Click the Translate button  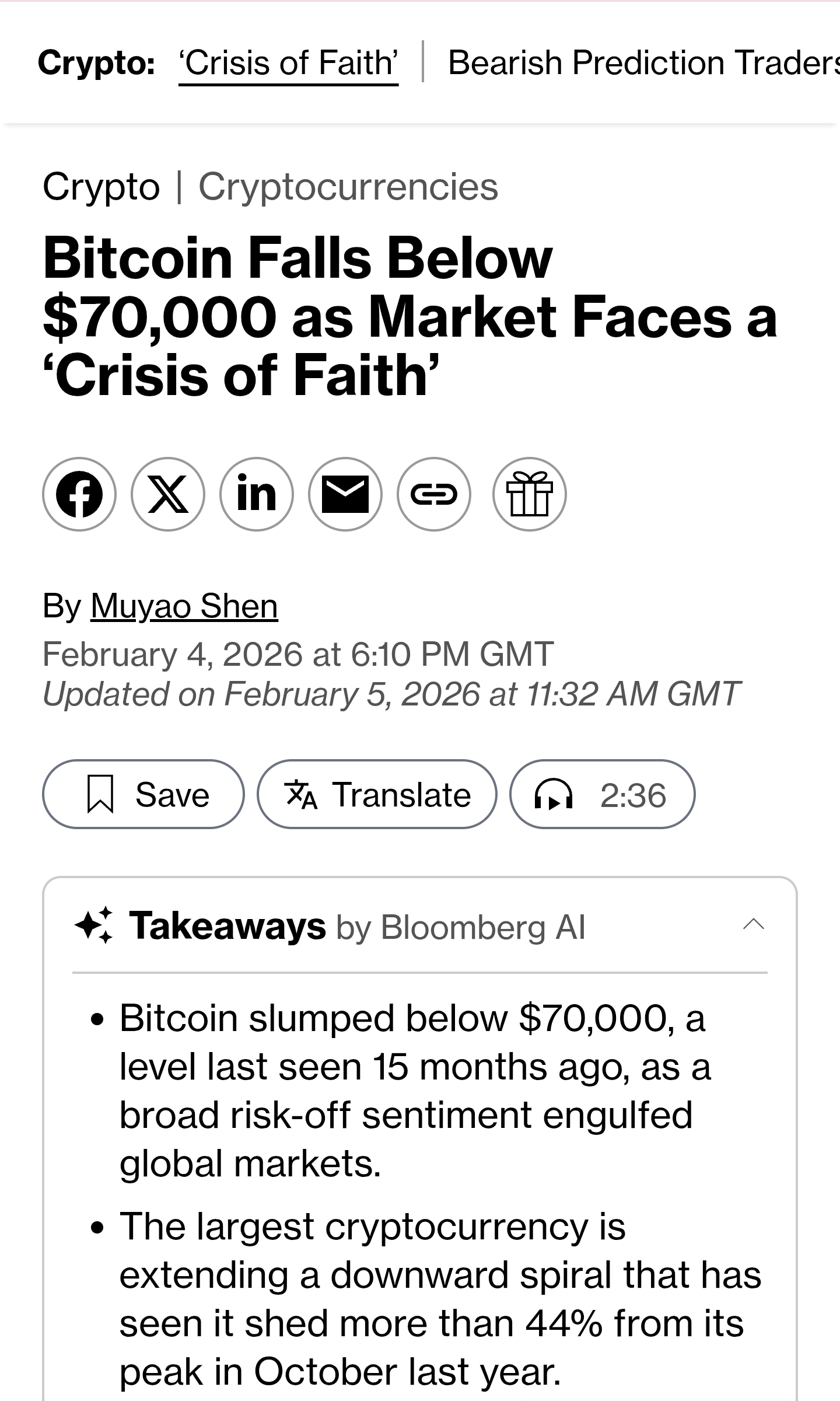click(377, 794)
